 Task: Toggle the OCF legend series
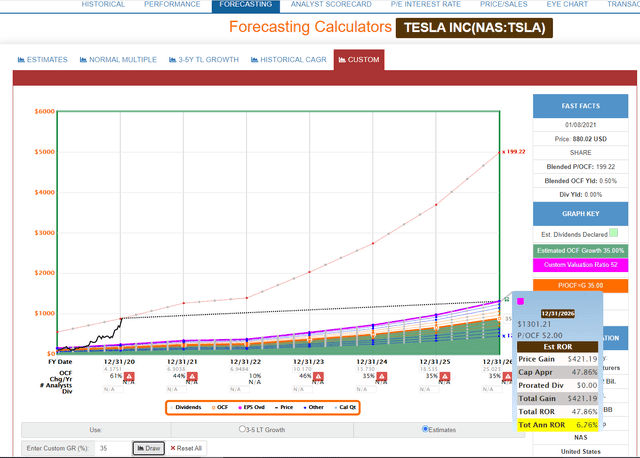tap(220, 407)
